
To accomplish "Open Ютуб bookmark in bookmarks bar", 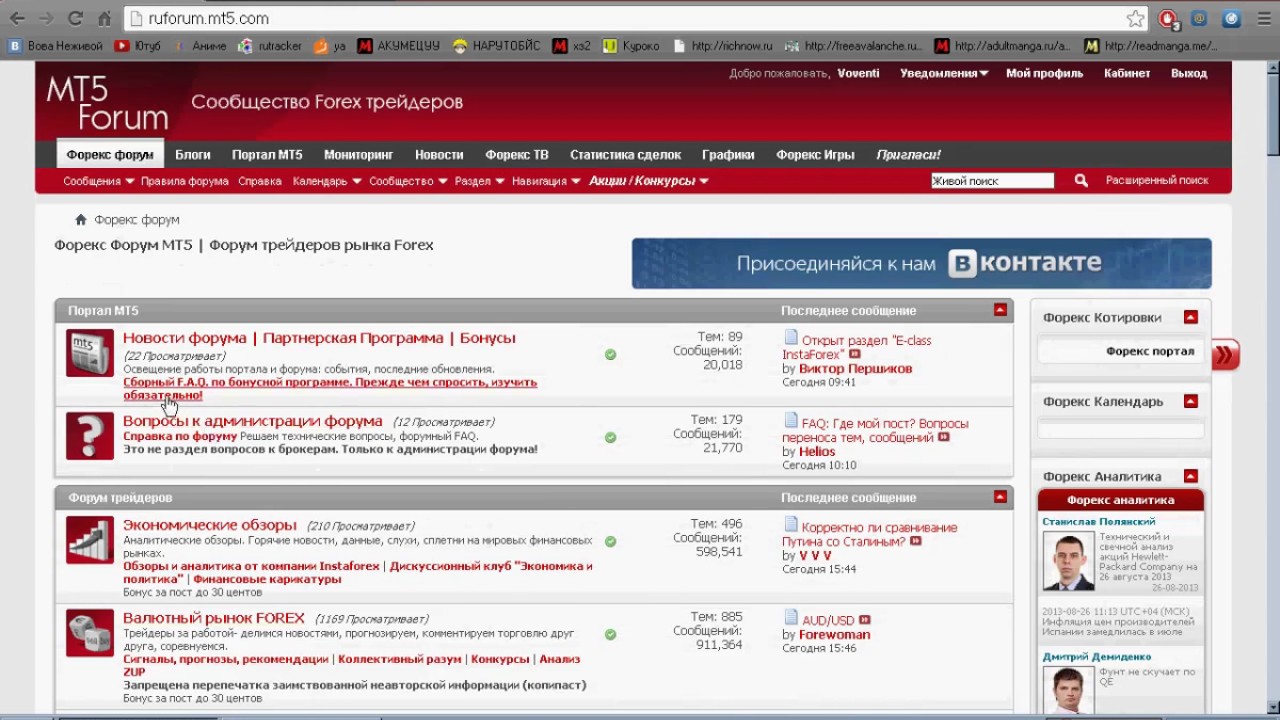I will [138, 46].
